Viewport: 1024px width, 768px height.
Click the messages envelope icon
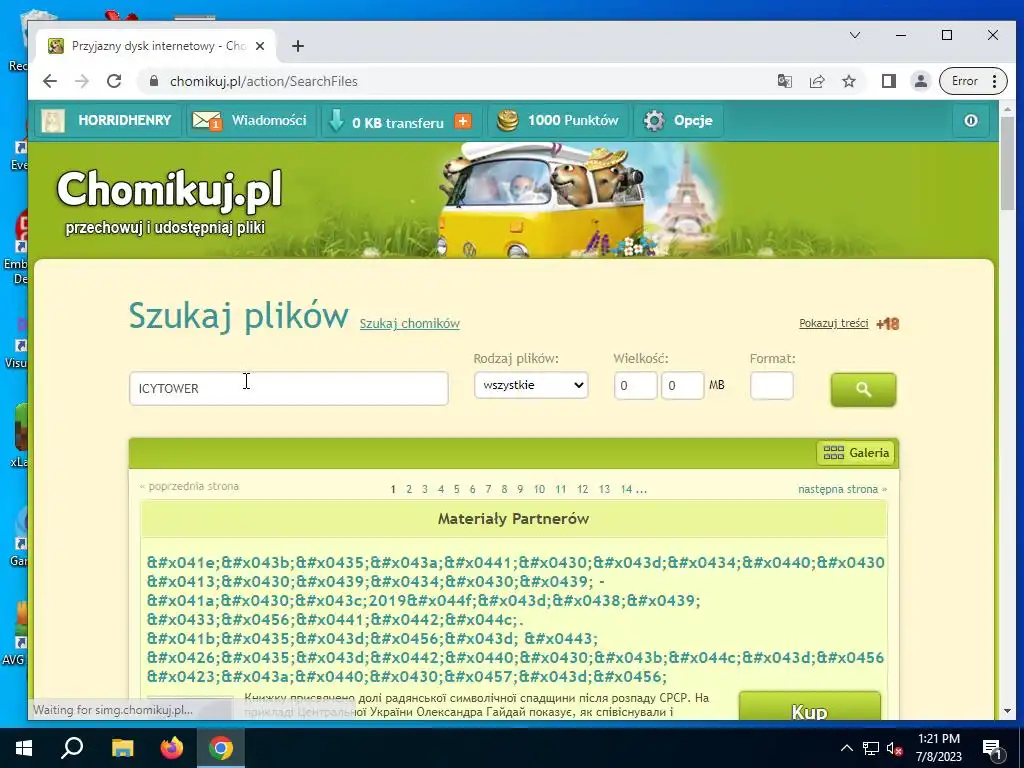207,120
